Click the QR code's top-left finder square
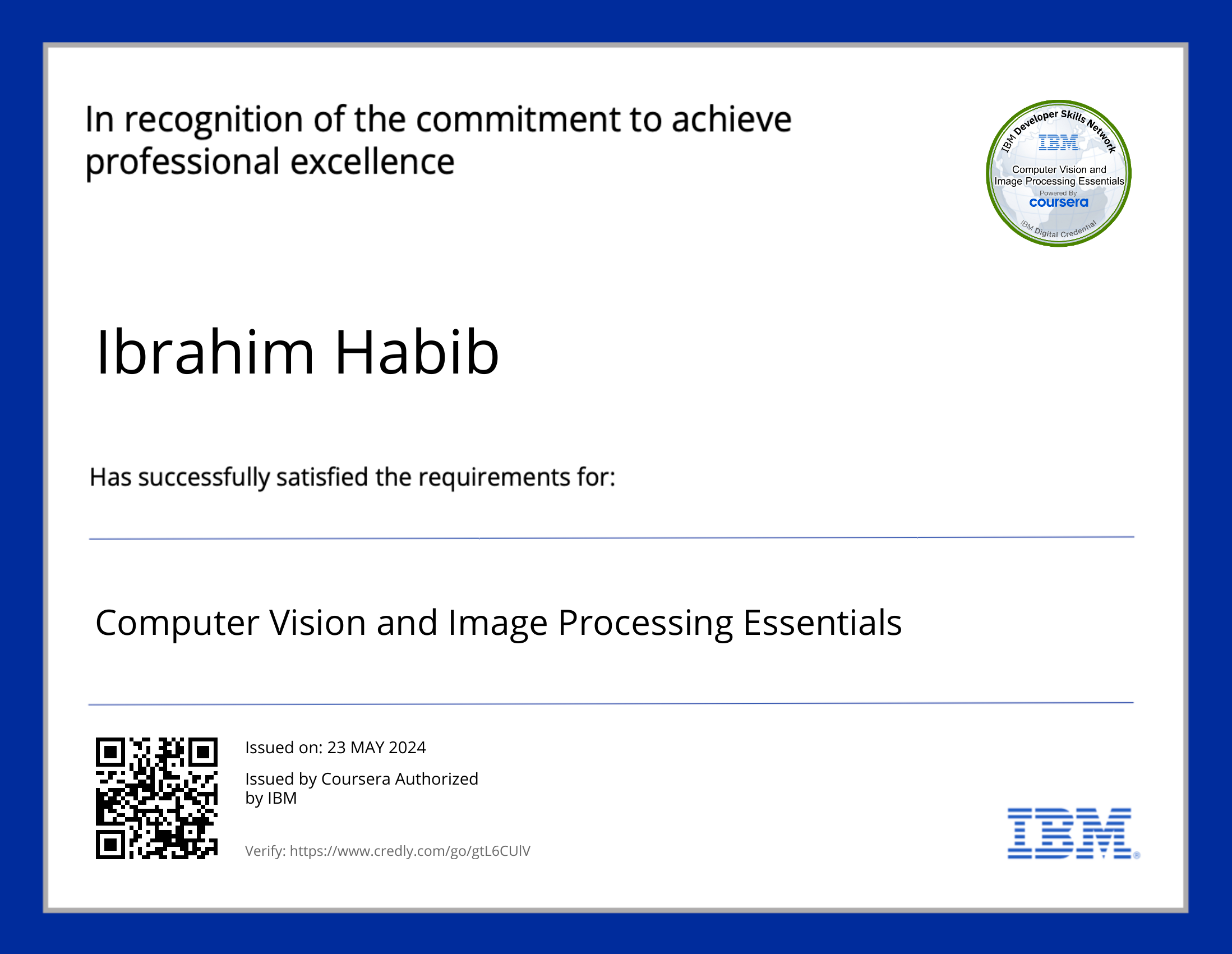The height and width of the screenshot is (954, 1232). (x=110, y=752)
